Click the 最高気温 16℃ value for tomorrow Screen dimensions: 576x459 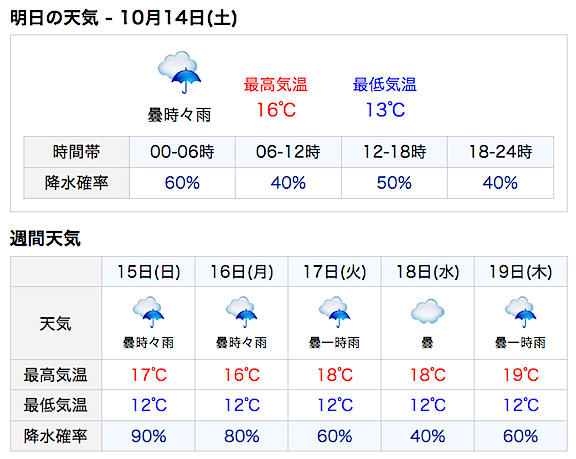pyautogui.click(x=276, y=110)
